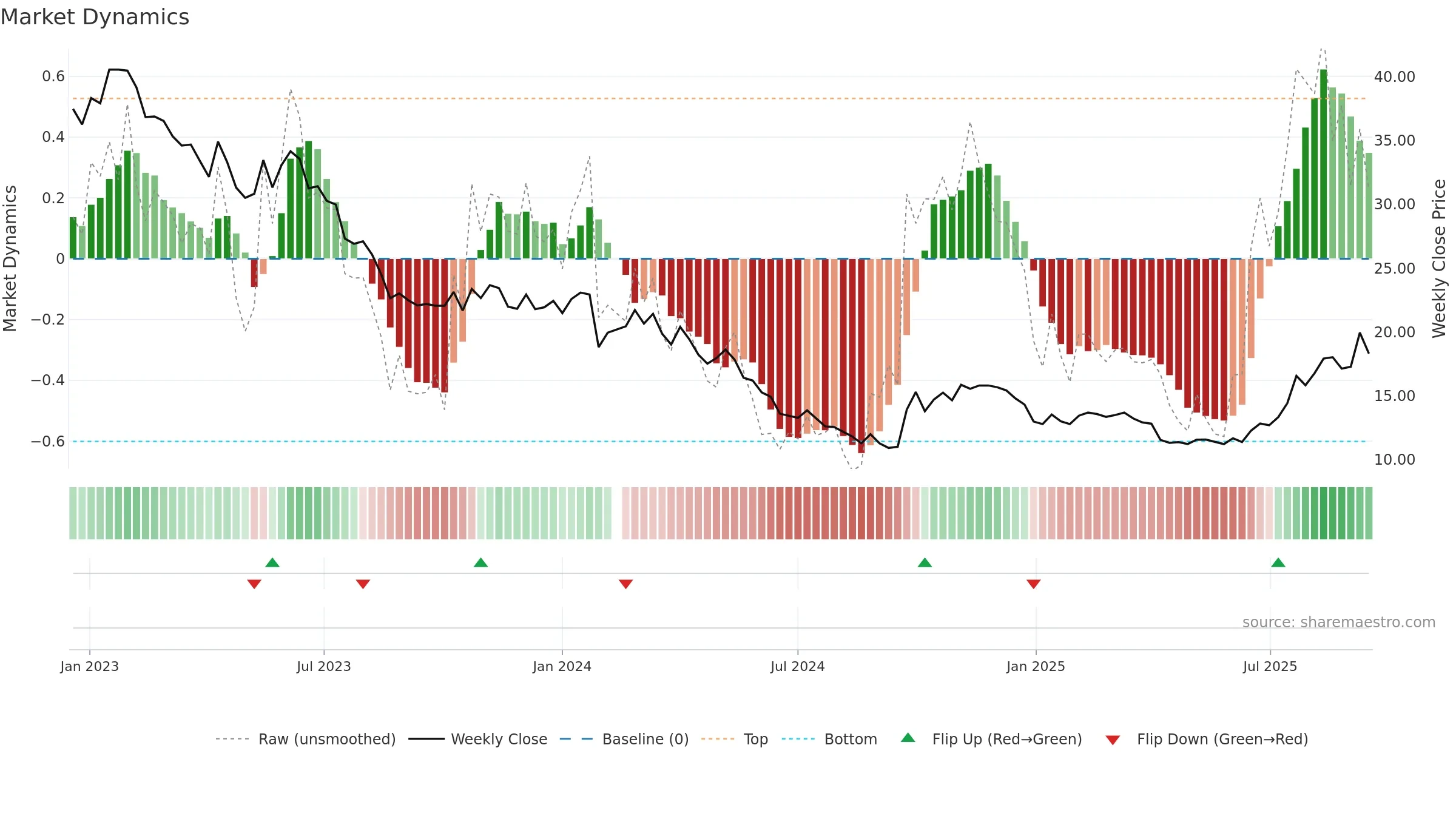1456x819 pixels.
Task: Click the Market Dynamics chart title
Action: pyautogui.click(x=95, y=17)
